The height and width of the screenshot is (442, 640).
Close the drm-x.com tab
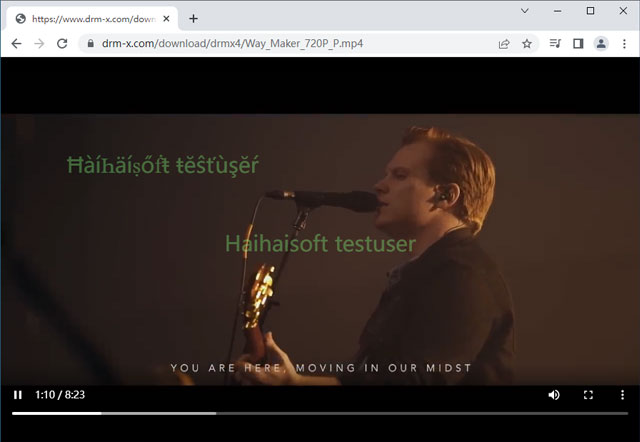(x=166, y=19)
